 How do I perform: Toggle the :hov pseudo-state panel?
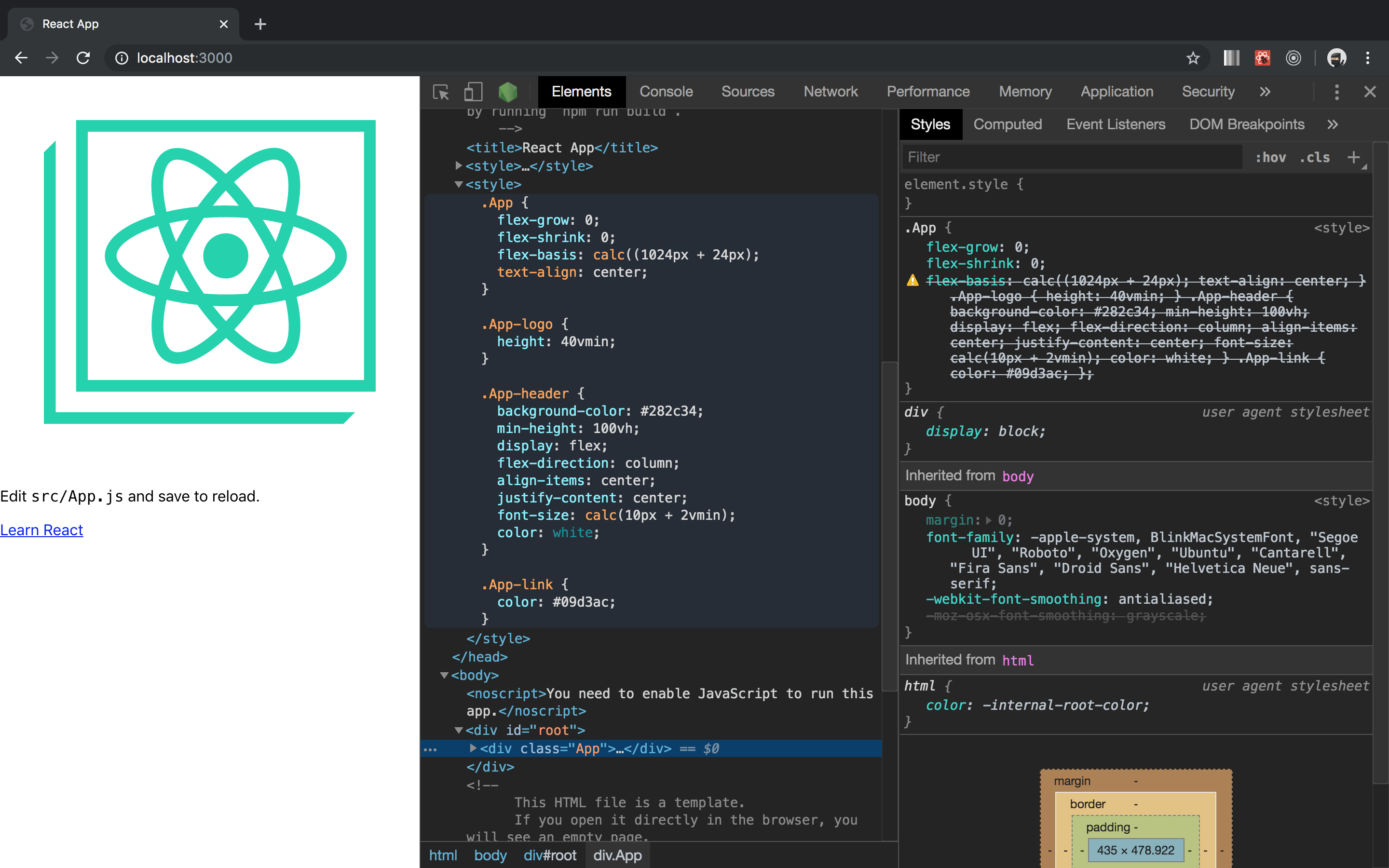click(1271, 157)
